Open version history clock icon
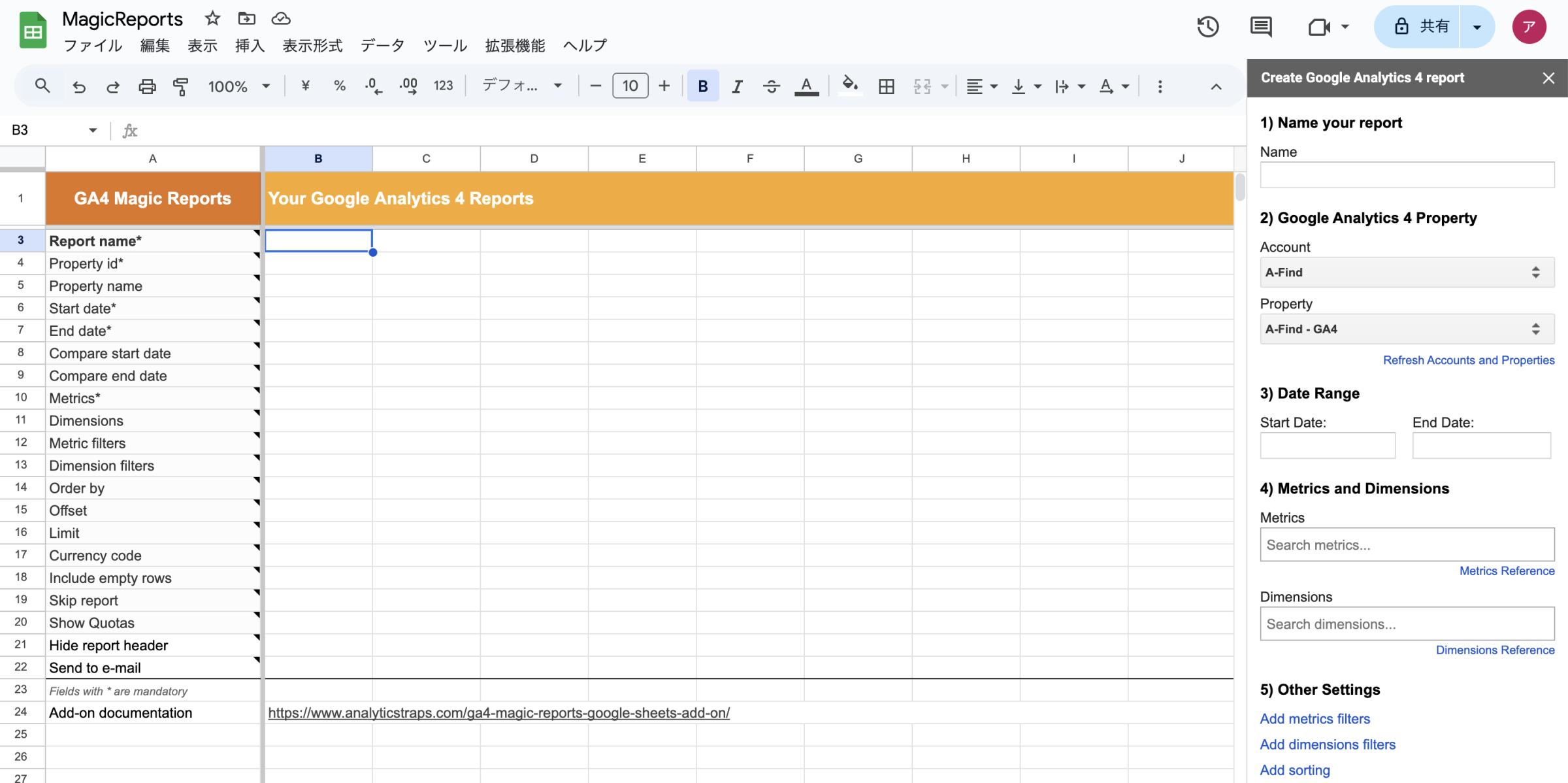 [x=1207, y=27]
